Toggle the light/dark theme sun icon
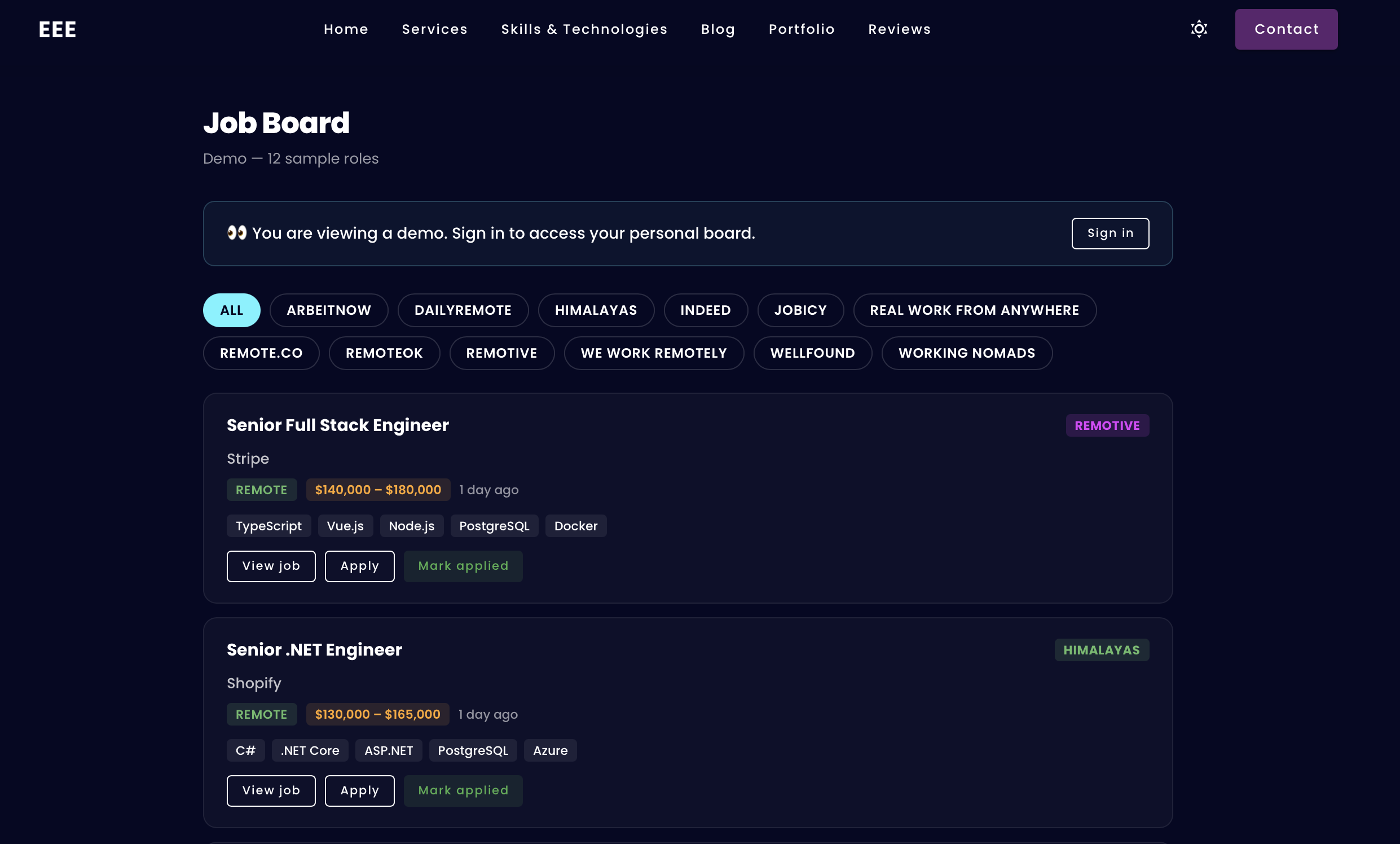 tap(1198, 29)
